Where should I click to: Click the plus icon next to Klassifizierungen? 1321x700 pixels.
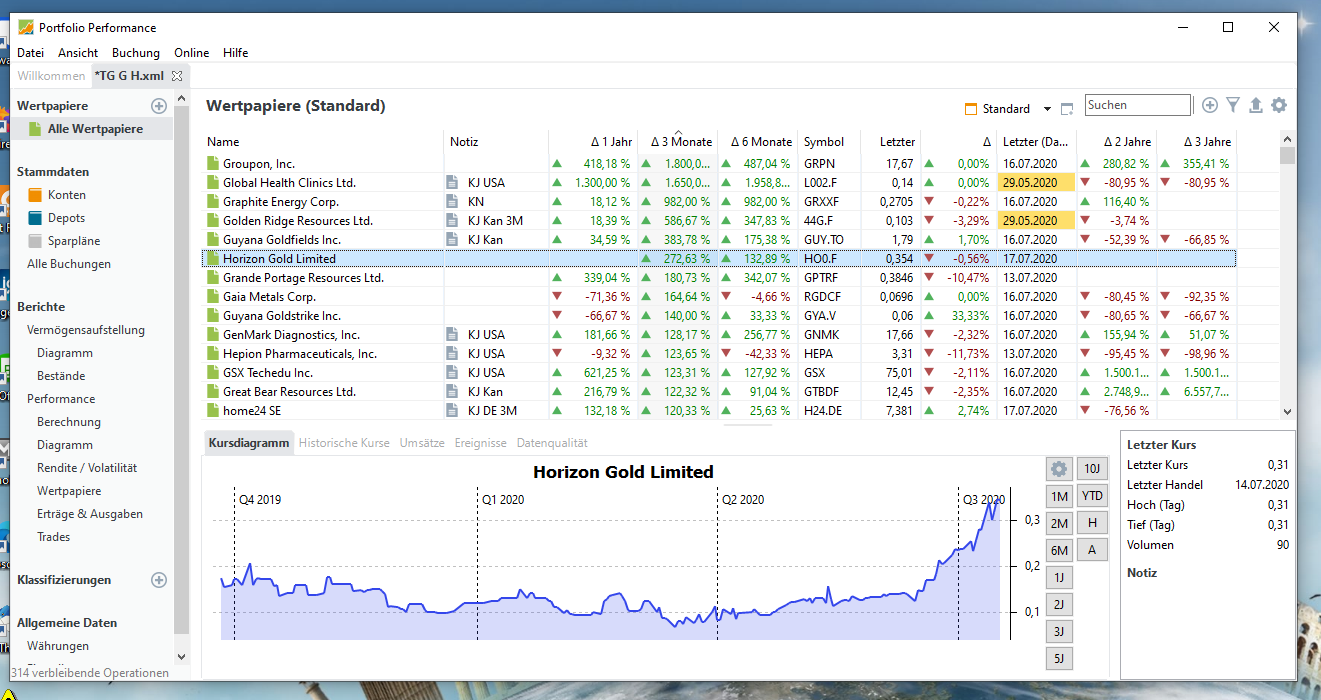(158, 580)
